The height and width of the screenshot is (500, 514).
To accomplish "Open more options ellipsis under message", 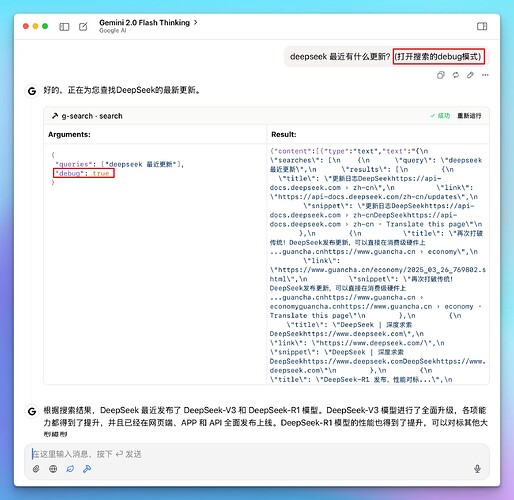I will coord(485,75).
